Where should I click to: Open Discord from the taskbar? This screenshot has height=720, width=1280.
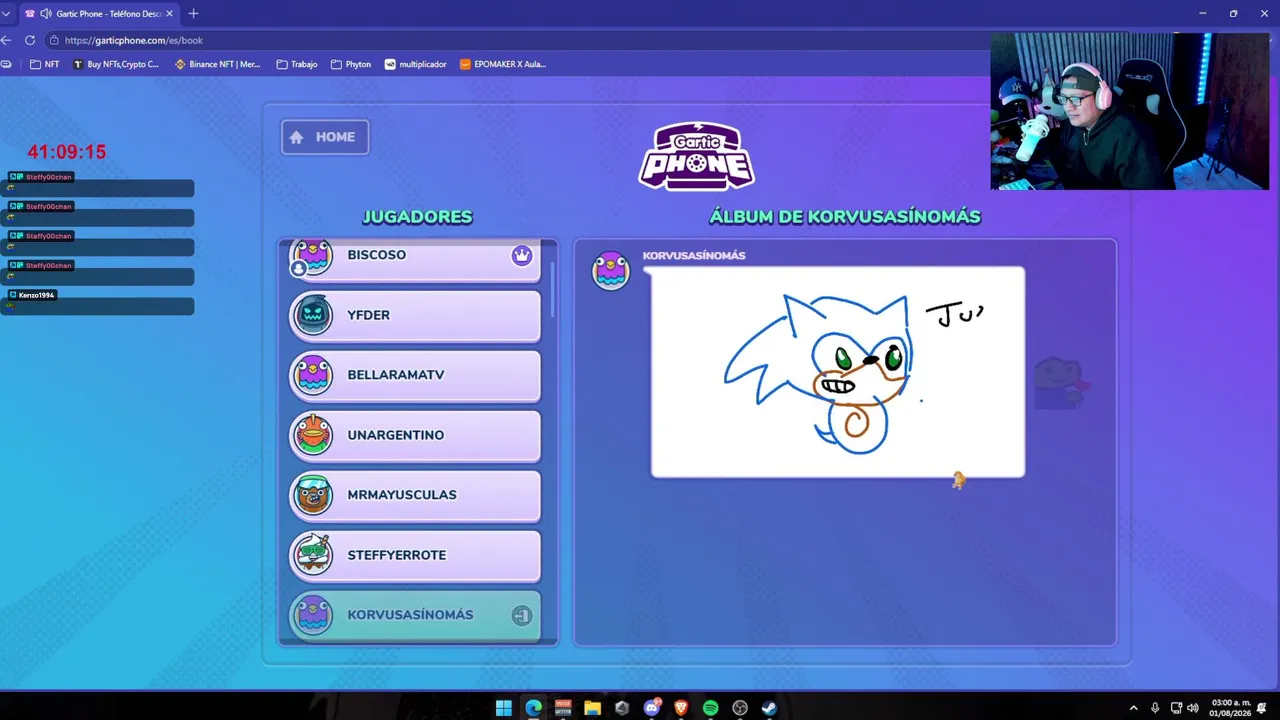coord(652,708)
